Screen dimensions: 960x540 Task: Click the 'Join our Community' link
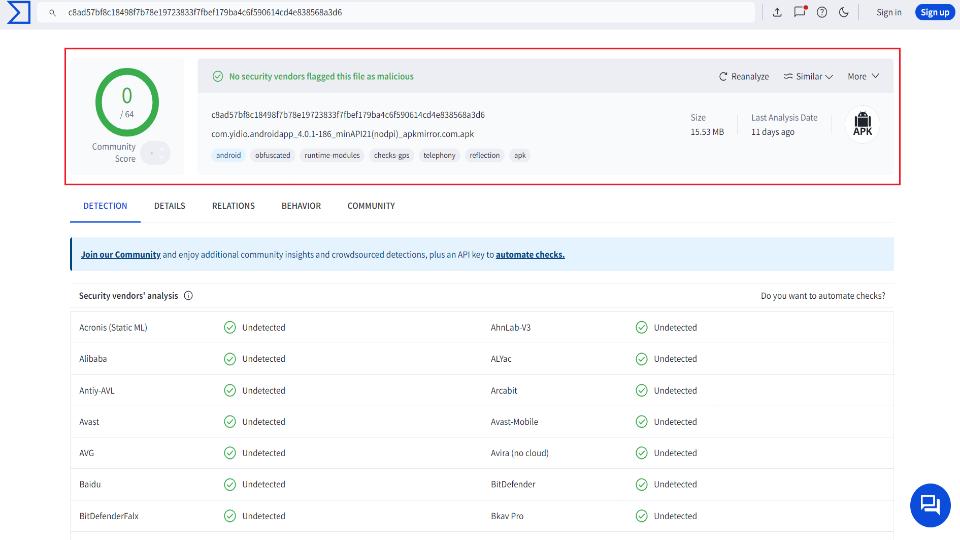[121, 255]
